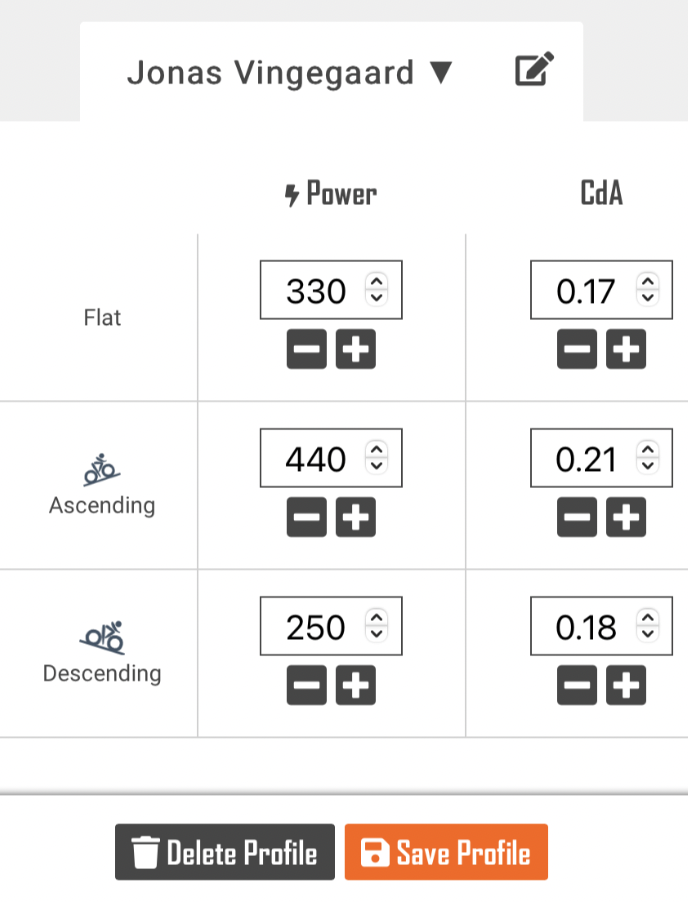Screen dimensions: 688x902
Task: Decrease Ascending CdA with minus button
Action: pyautogui.click(x=577, y=517)
